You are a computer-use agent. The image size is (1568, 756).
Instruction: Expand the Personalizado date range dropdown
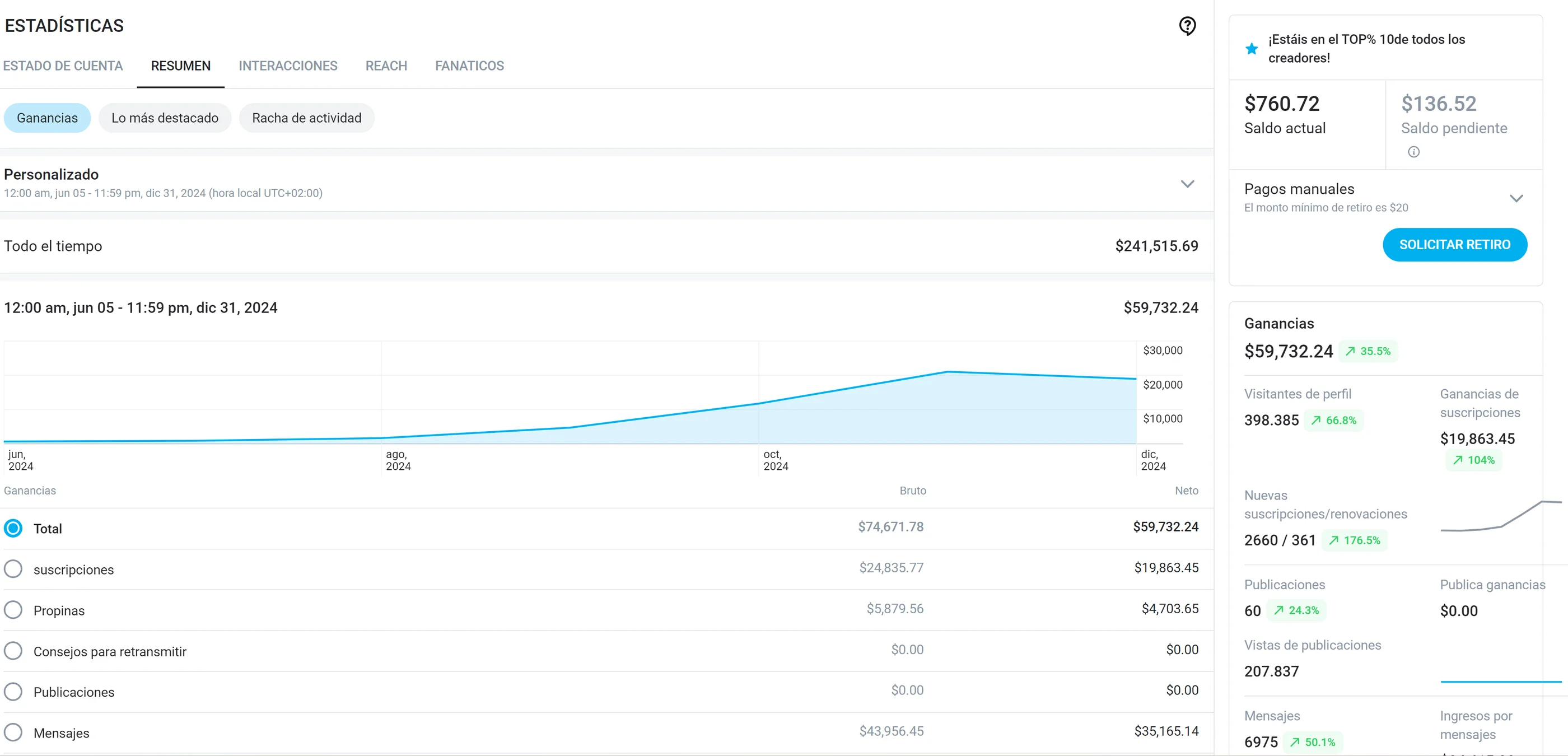(1187, 184)
